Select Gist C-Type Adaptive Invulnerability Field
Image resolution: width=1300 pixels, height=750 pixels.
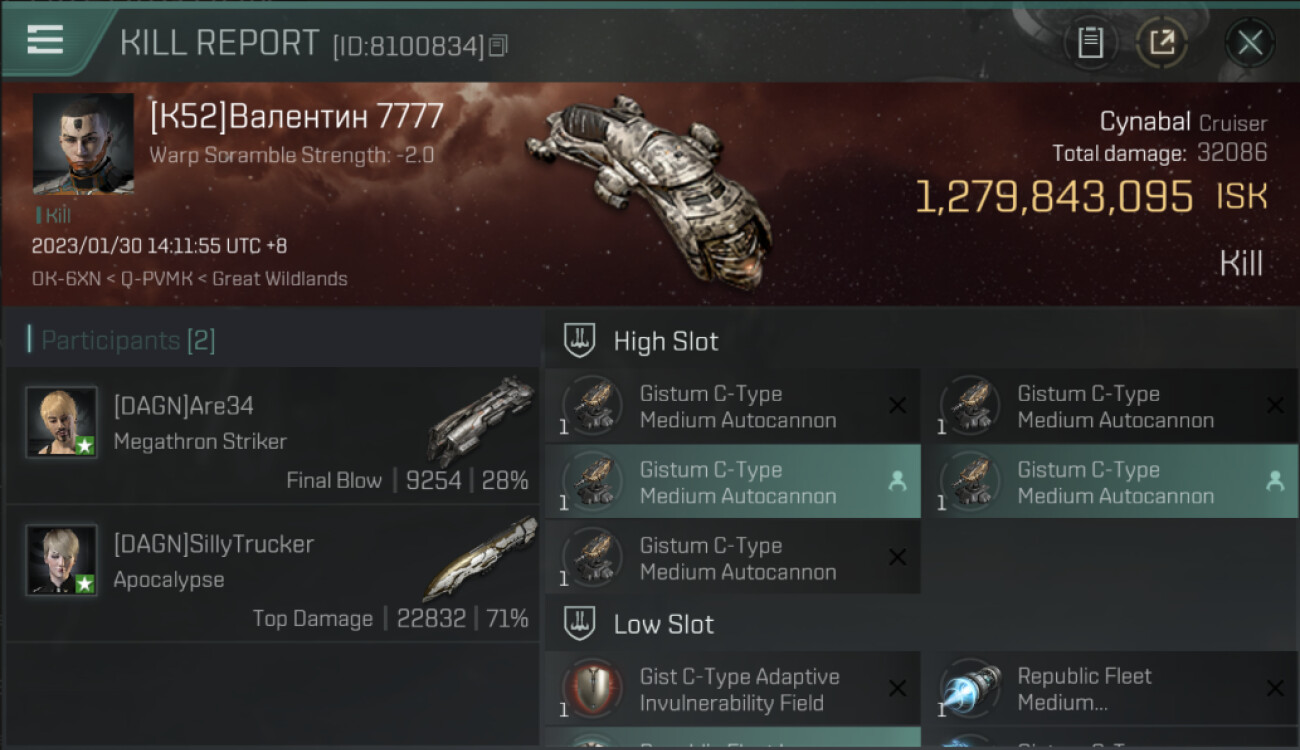pos(733,689)
